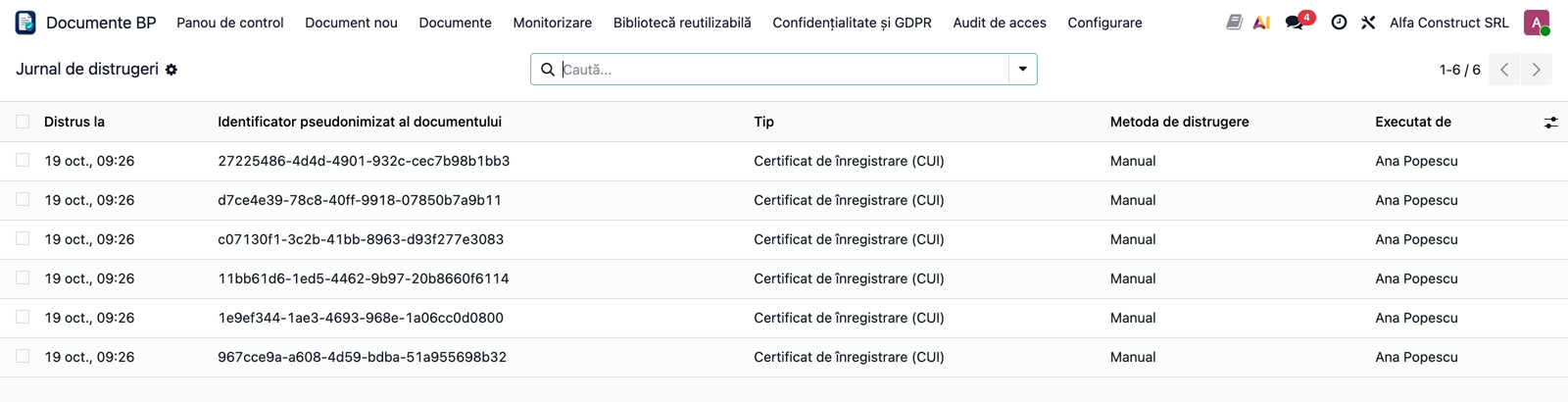
Task: Click the magnifying glass search icon
Action: [548, 70]
